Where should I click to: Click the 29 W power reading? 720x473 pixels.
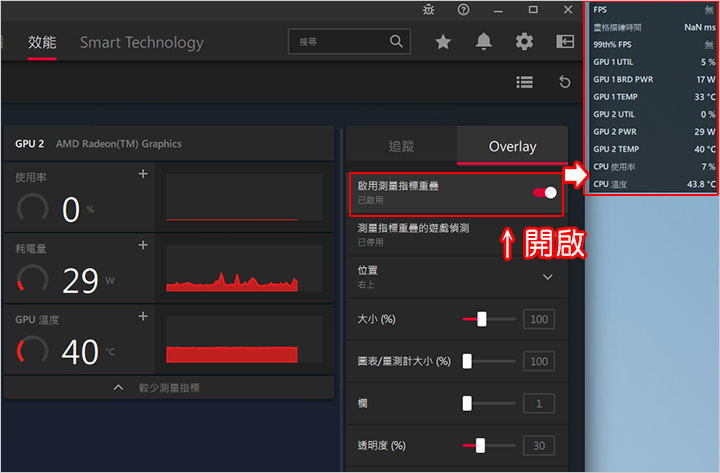pos(88,281)
